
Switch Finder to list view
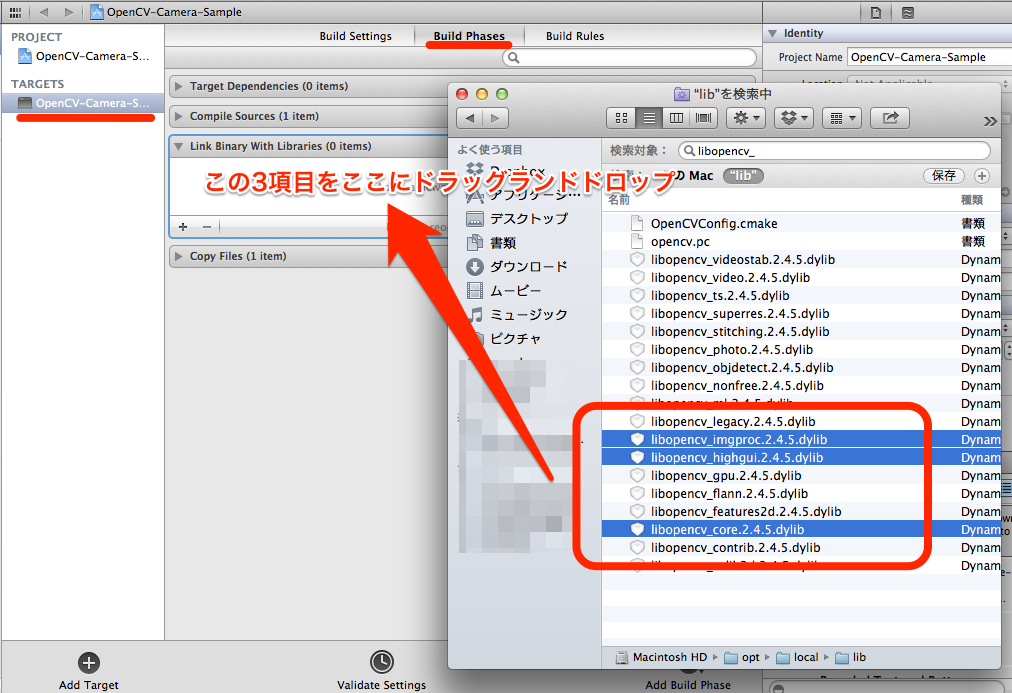click(x=649, y=118)
